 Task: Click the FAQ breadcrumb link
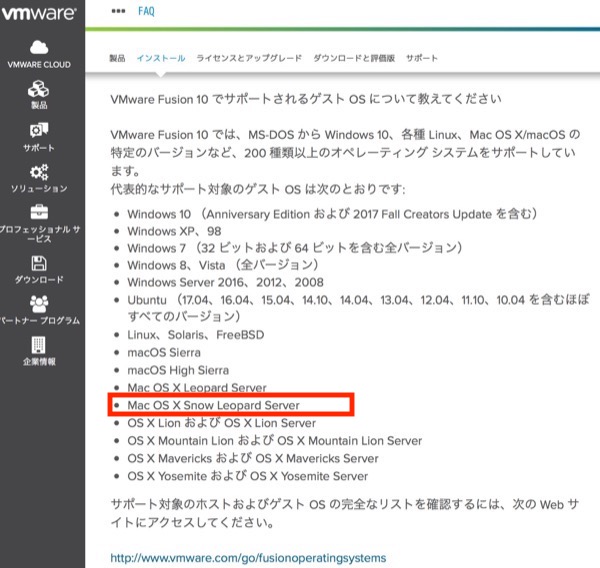[x=146, y=11]
